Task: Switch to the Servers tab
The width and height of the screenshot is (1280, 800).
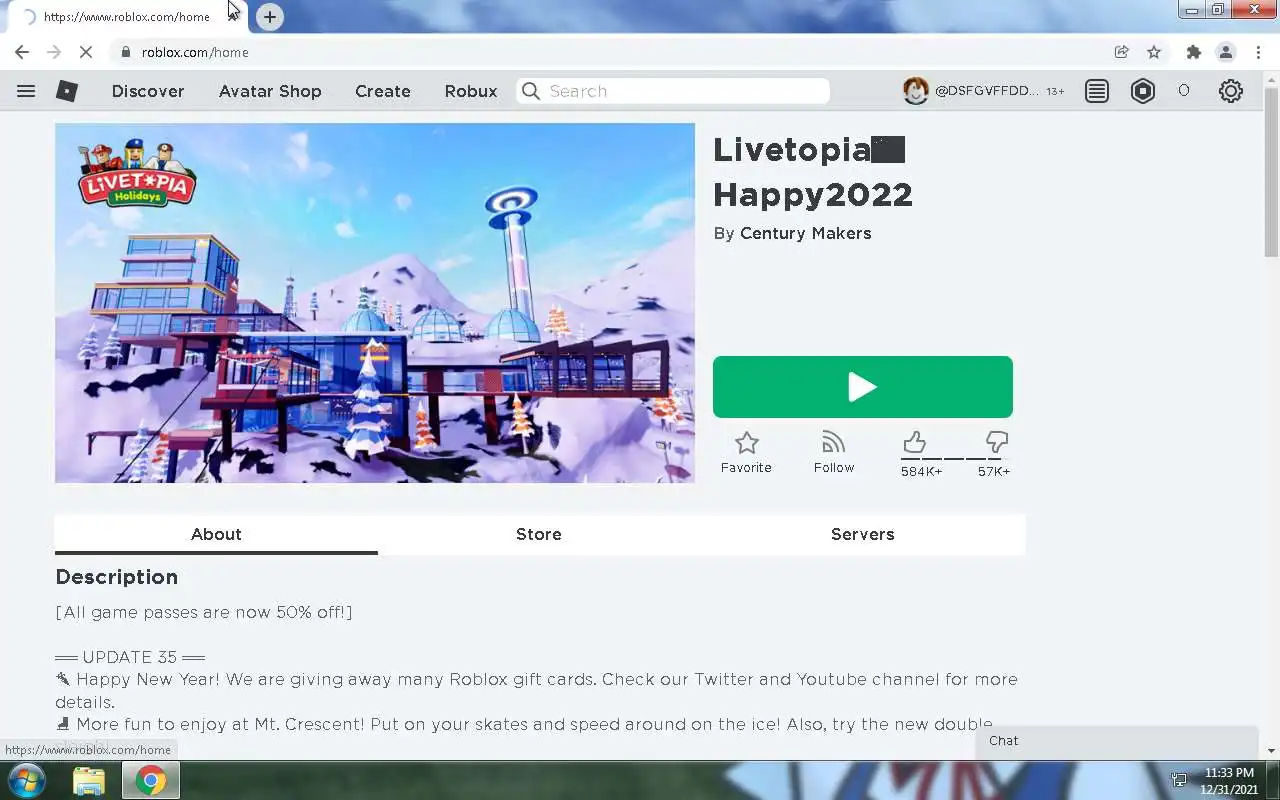Action: pyautogui.click(x=863, y=534)
